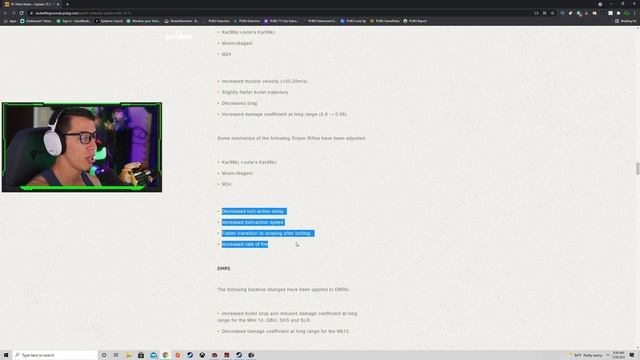
Task: Open the Reading list panel
Action: (626, 21)
